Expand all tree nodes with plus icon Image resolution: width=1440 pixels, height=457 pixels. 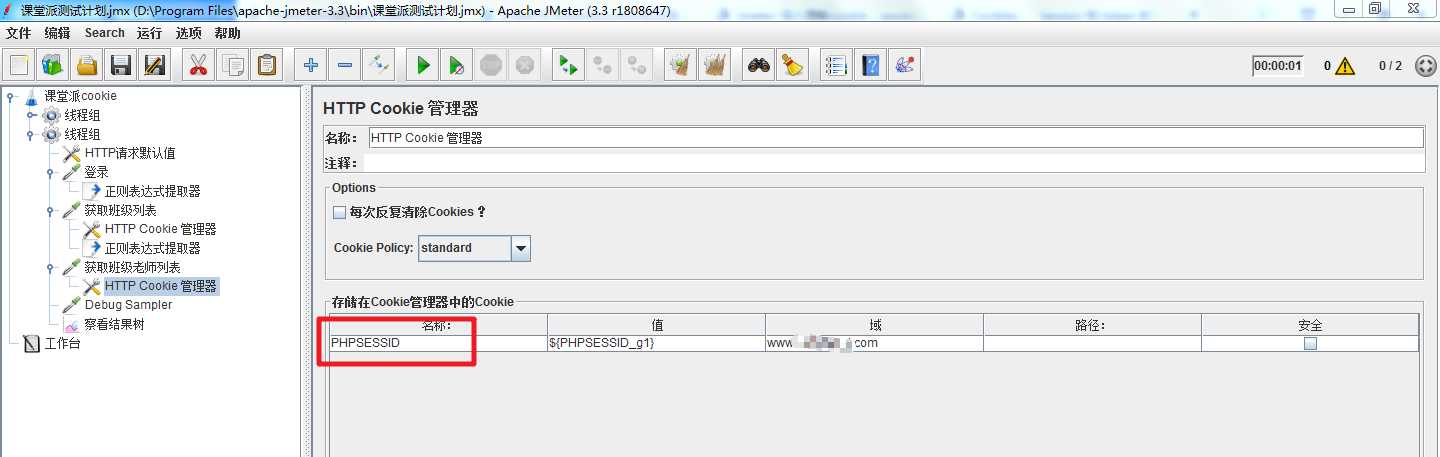(311, 65)
